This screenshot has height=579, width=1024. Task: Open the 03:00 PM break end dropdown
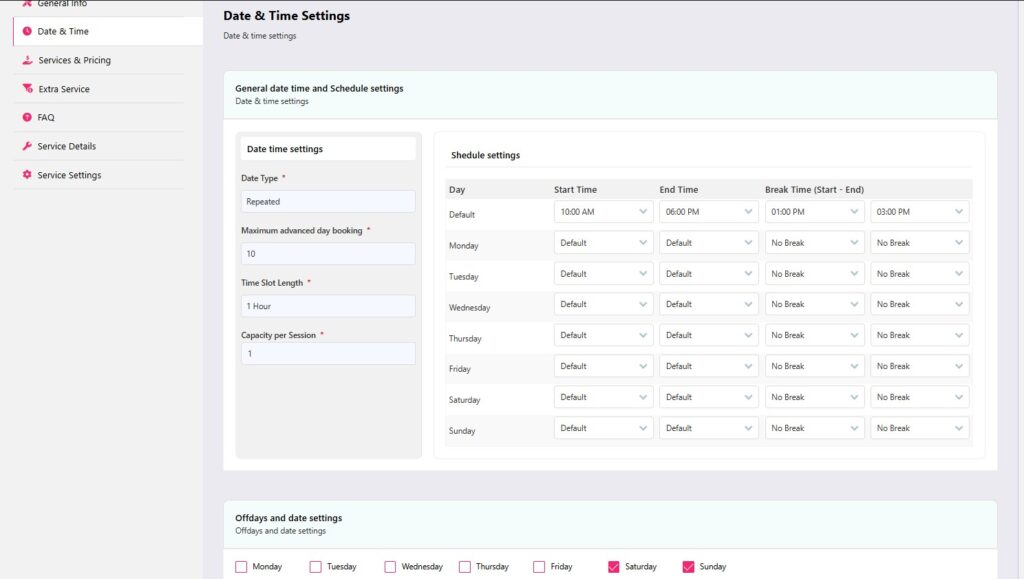pos(919,211)
